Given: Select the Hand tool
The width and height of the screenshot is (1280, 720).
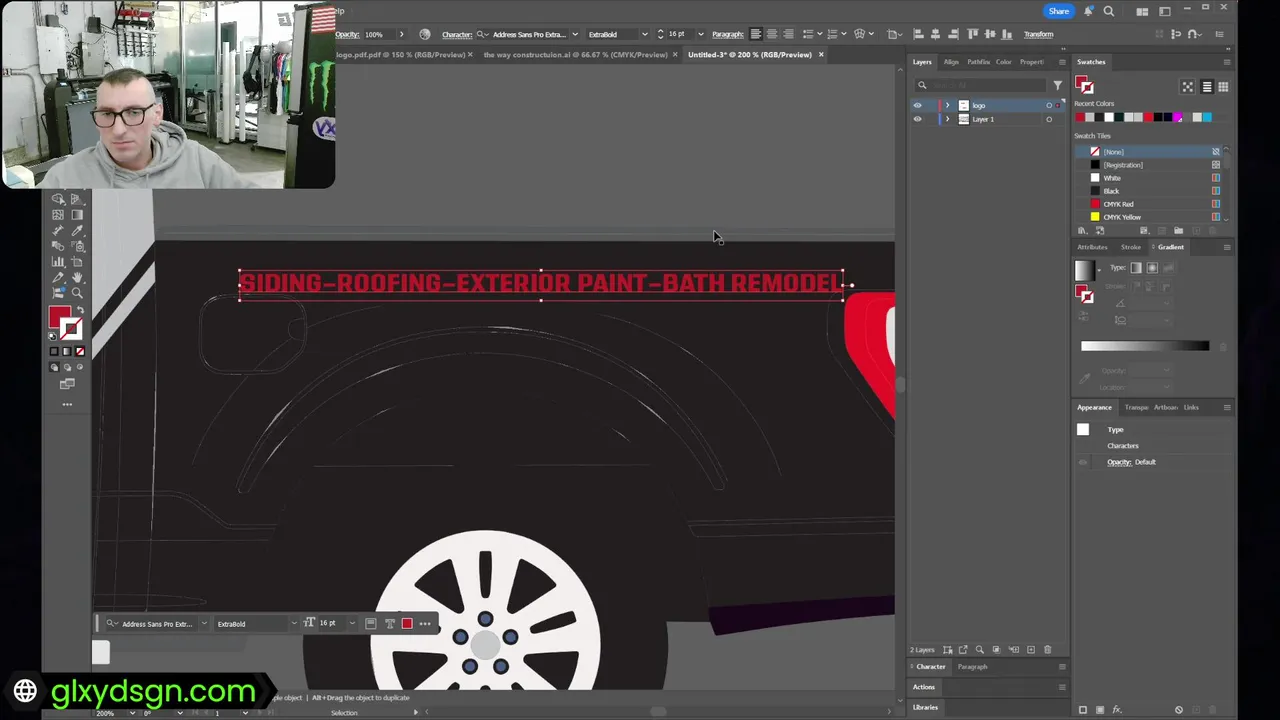Looking at the screenshot, I should click(x=77, y=277).
